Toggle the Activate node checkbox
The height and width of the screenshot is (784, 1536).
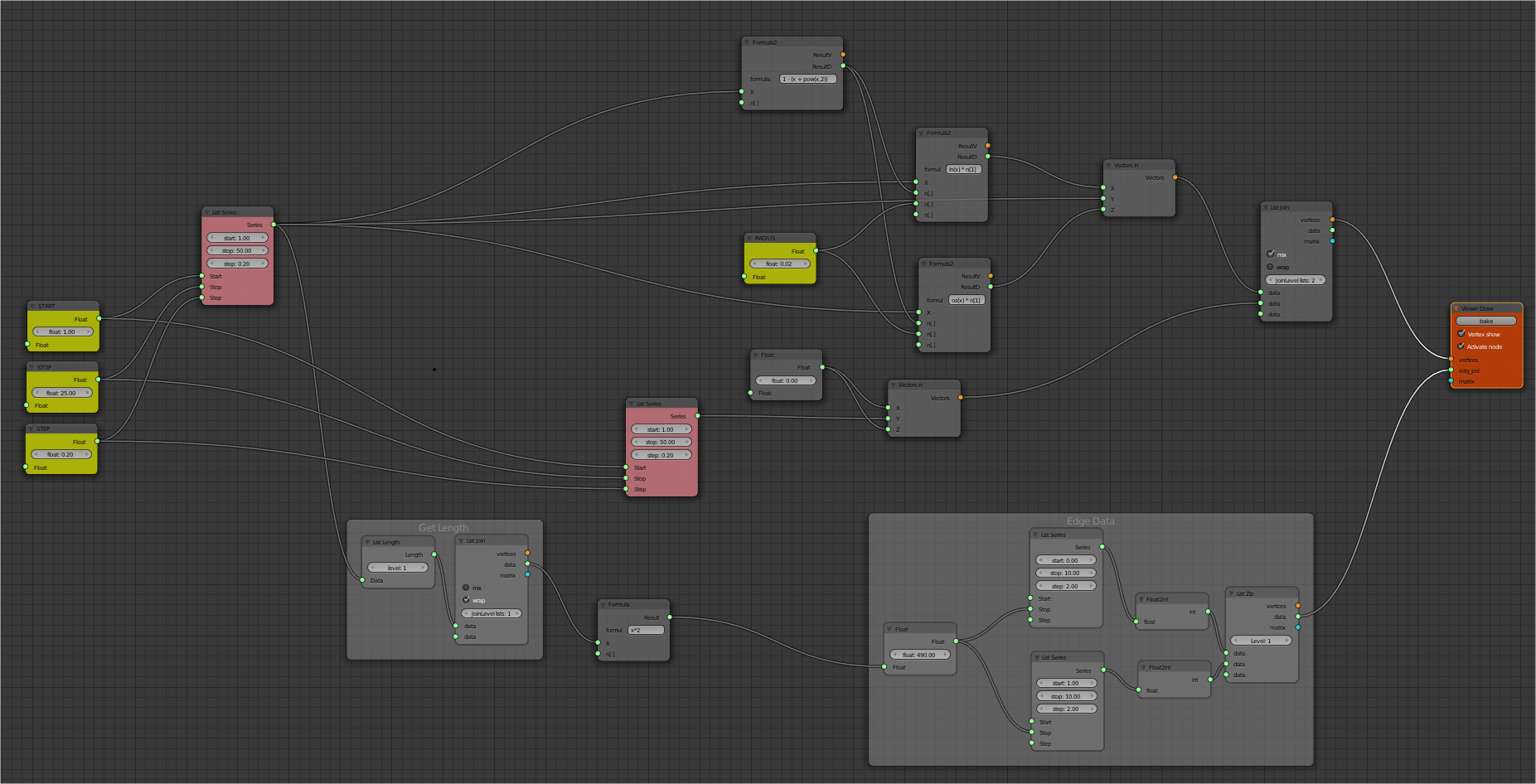tap(1461, 346)
